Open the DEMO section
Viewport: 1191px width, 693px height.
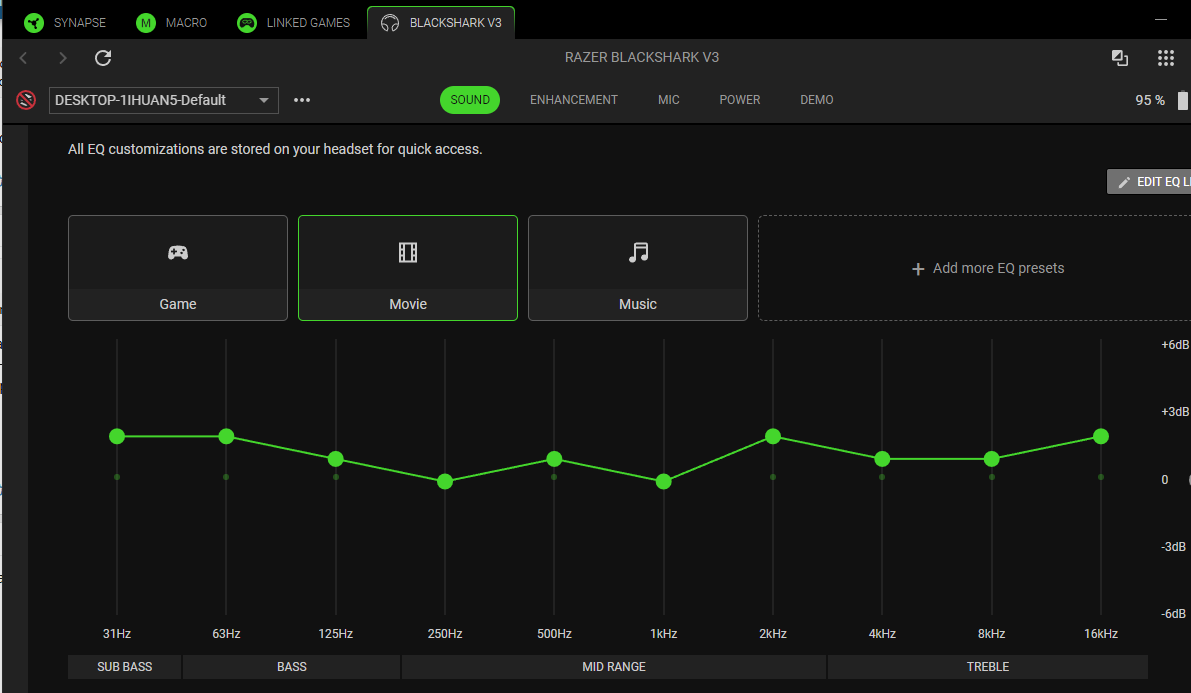[817, 100]
